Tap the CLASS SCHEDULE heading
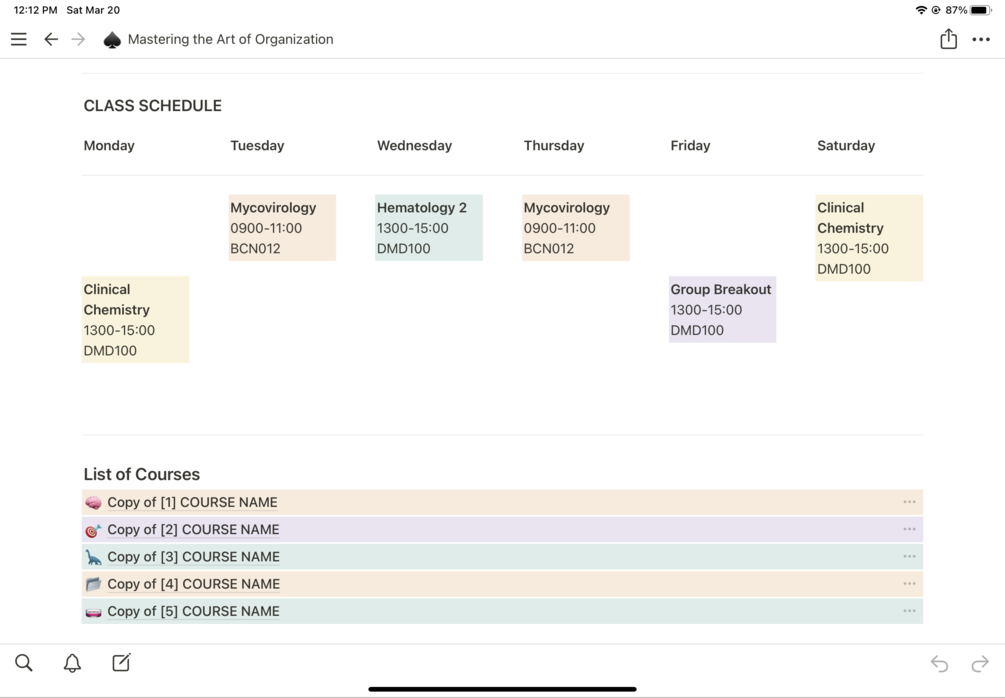1005x698 pixels. (x=153, y=106)
